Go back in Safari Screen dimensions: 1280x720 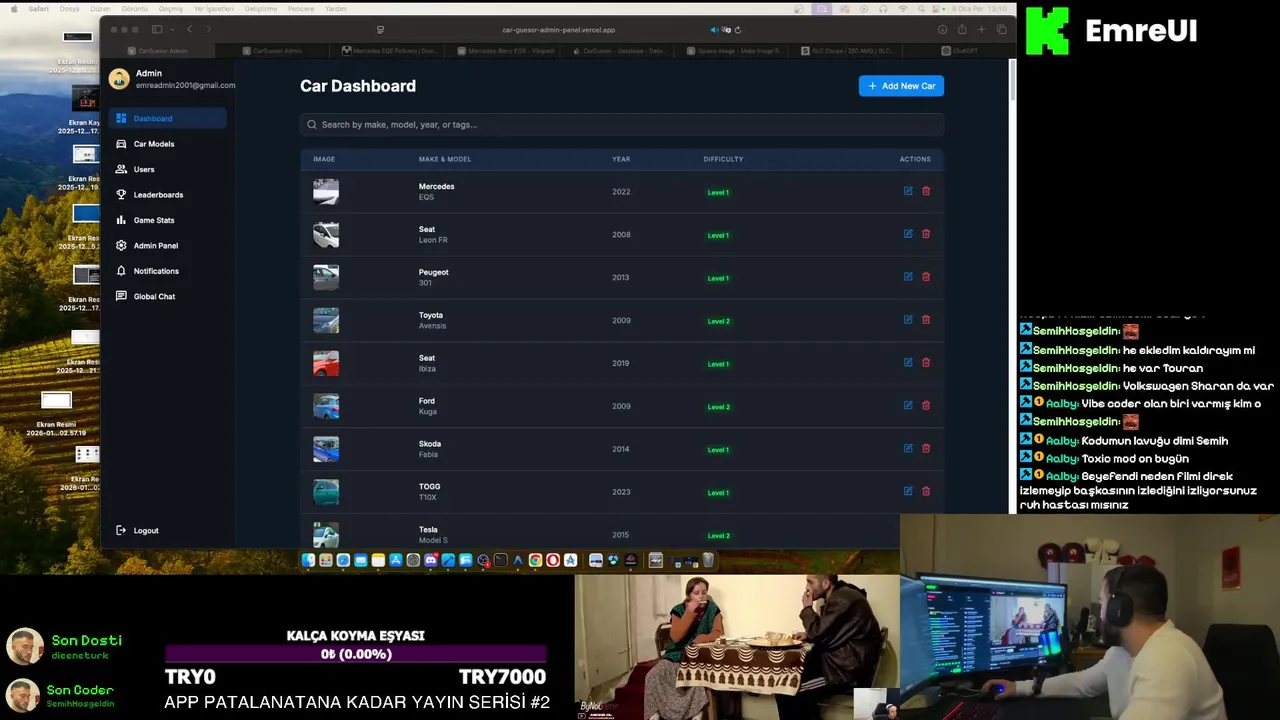[190, 30]
